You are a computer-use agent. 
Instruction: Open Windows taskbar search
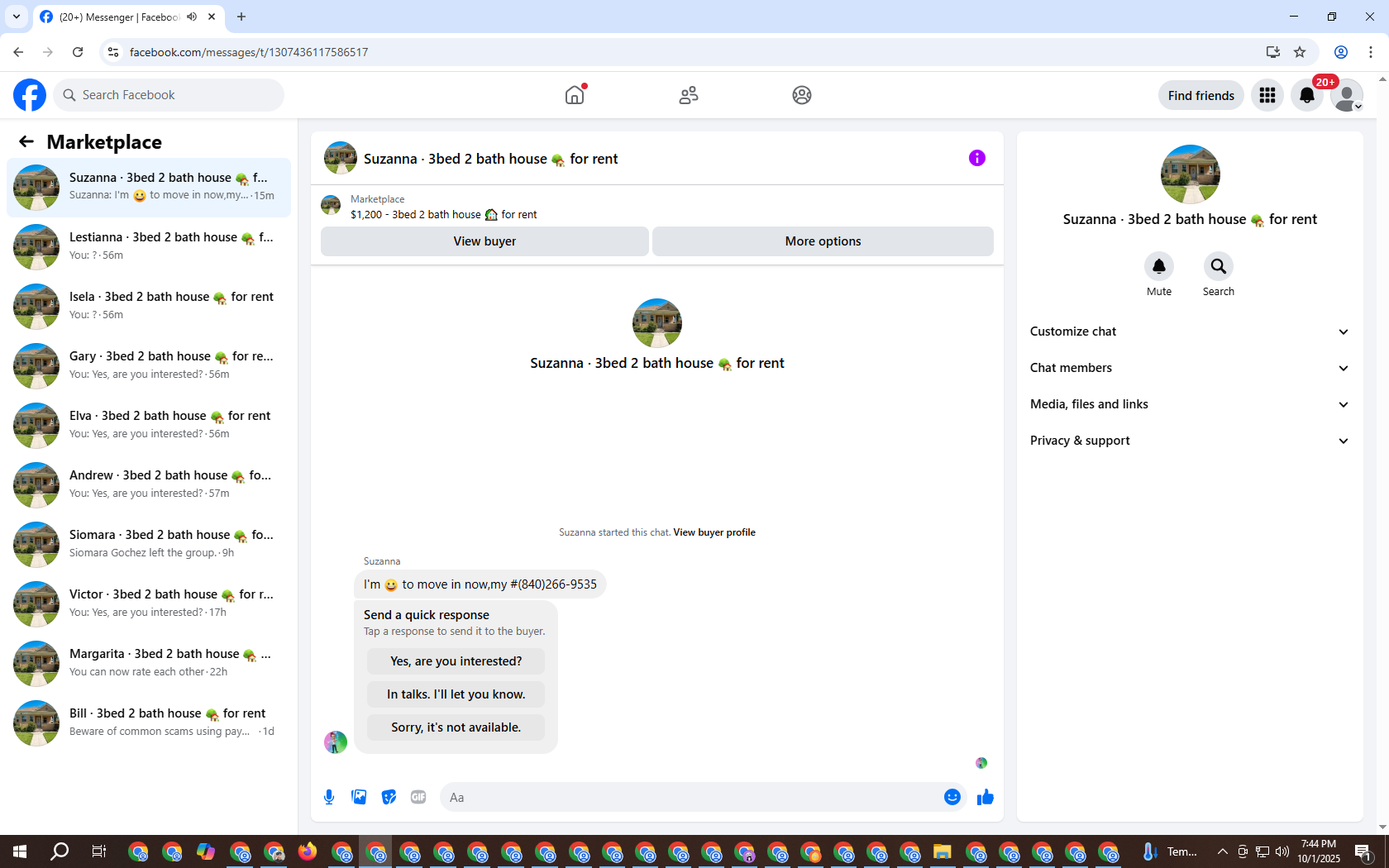tap(60, 851)
